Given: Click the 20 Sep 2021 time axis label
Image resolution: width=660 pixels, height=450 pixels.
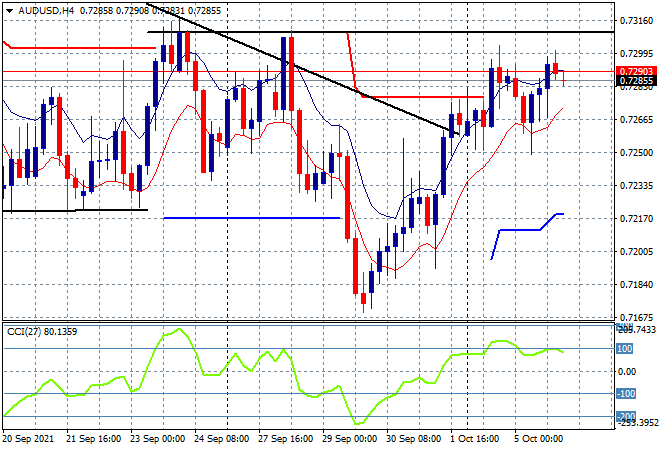Looking at the screenshot, I should [x=28, y=439].
